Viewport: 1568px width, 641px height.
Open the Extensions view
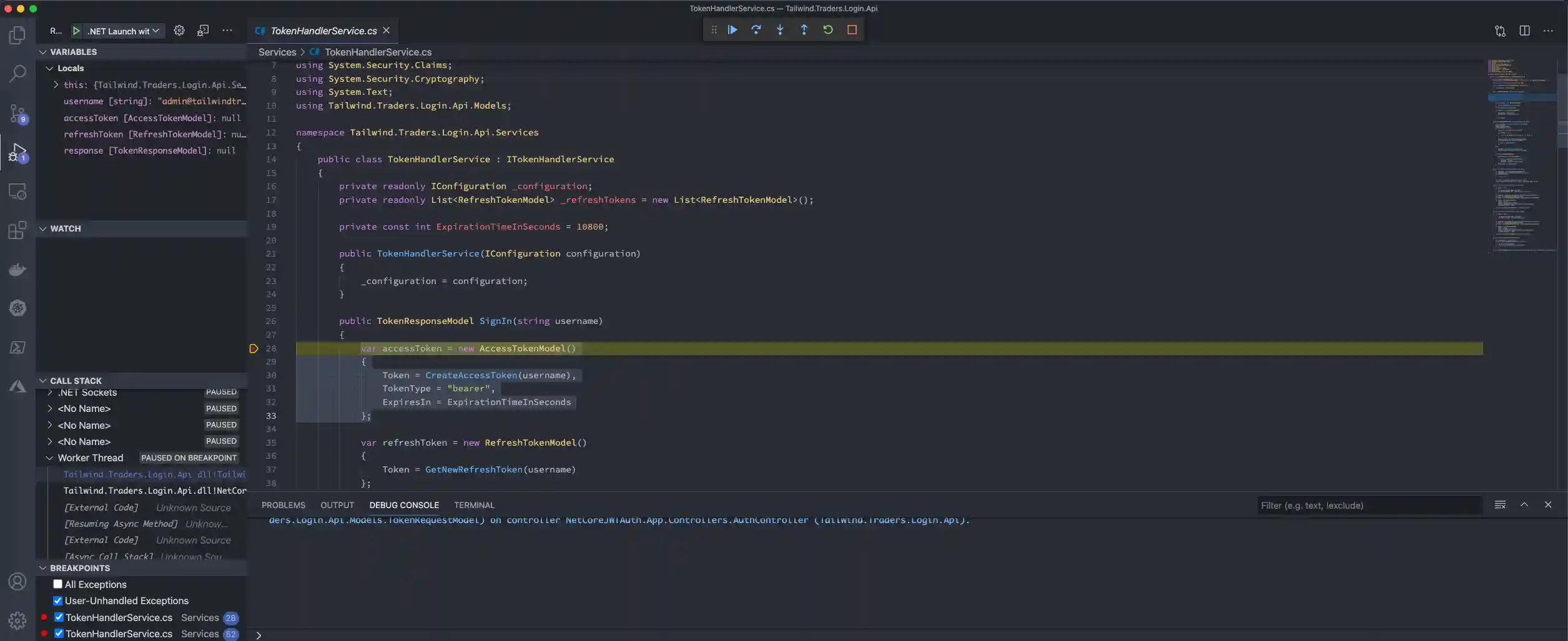[x=17, y=230]
